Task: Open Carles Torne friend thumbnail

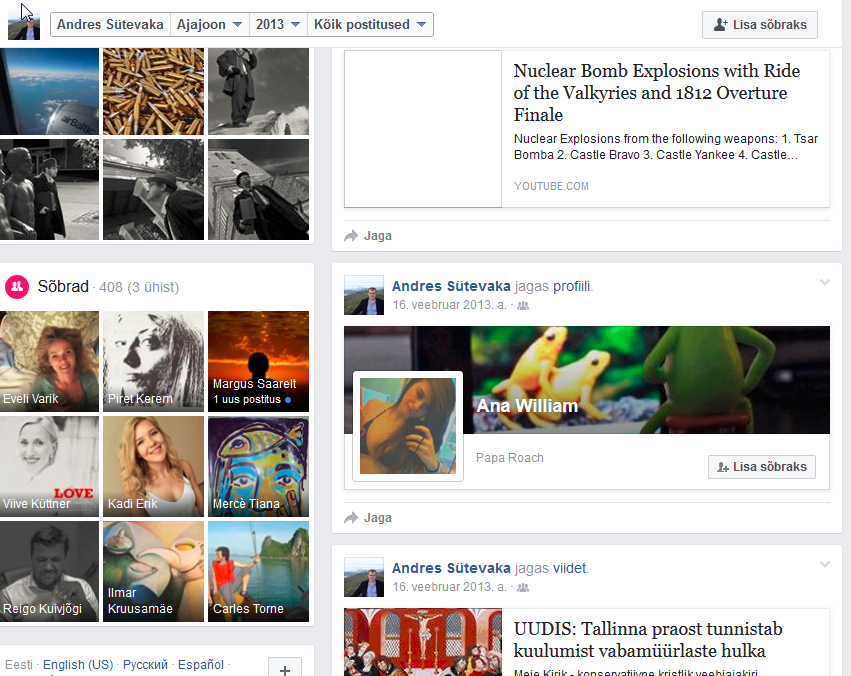Action: click(x=258, y=571)
